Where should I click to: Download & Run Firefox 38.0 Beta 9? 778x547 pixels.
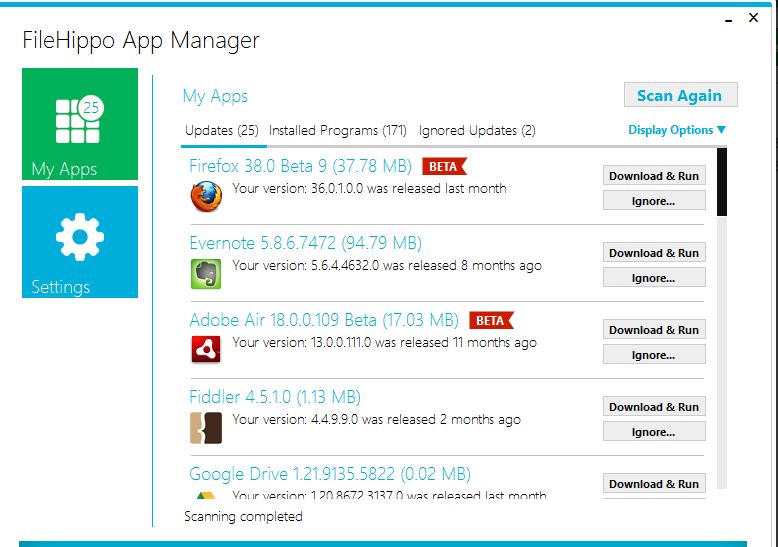tap(654, 176)
